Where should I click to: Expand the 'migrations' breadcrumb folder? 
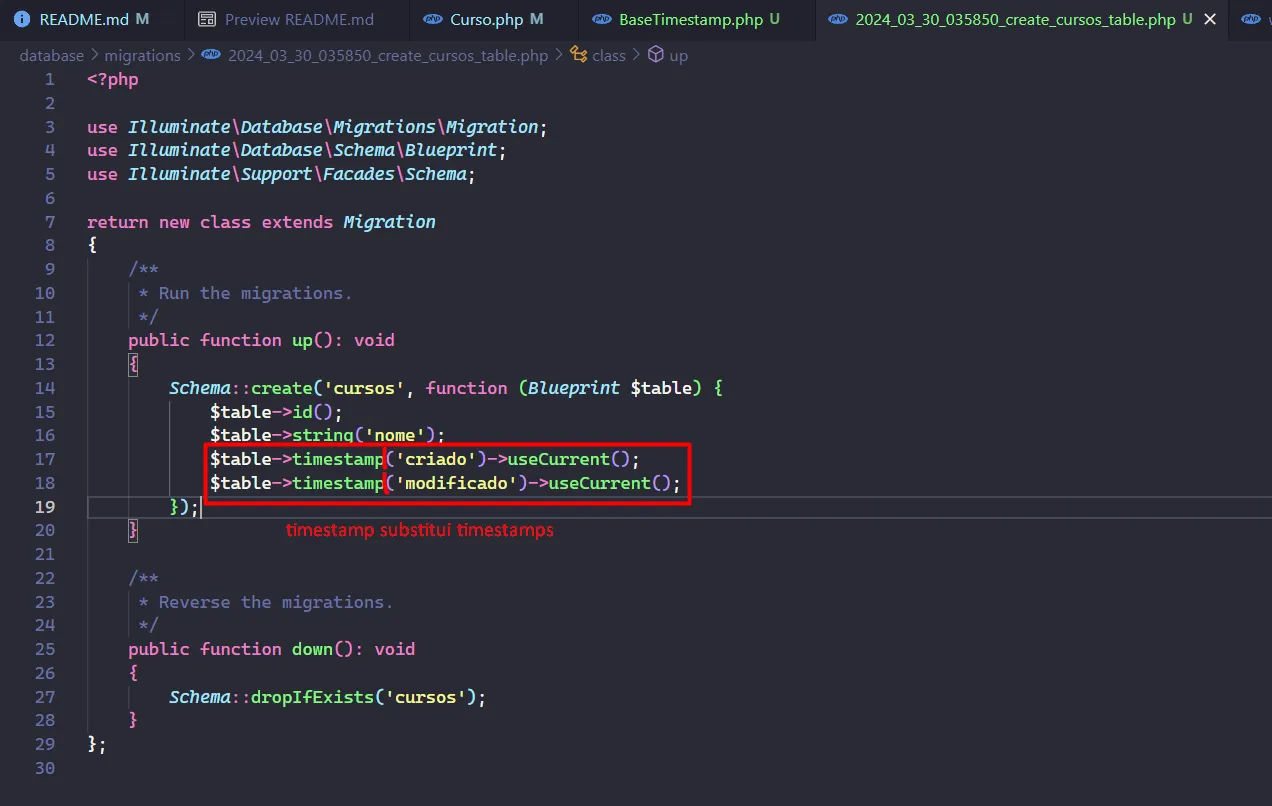tap(142, 56)
